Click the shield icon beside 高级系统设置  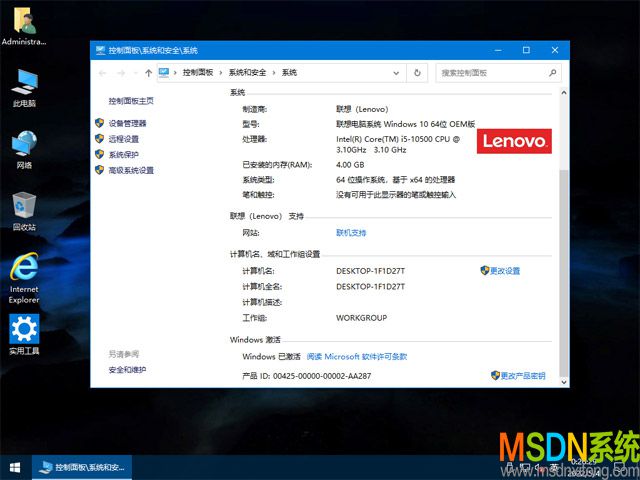[99, 170]
